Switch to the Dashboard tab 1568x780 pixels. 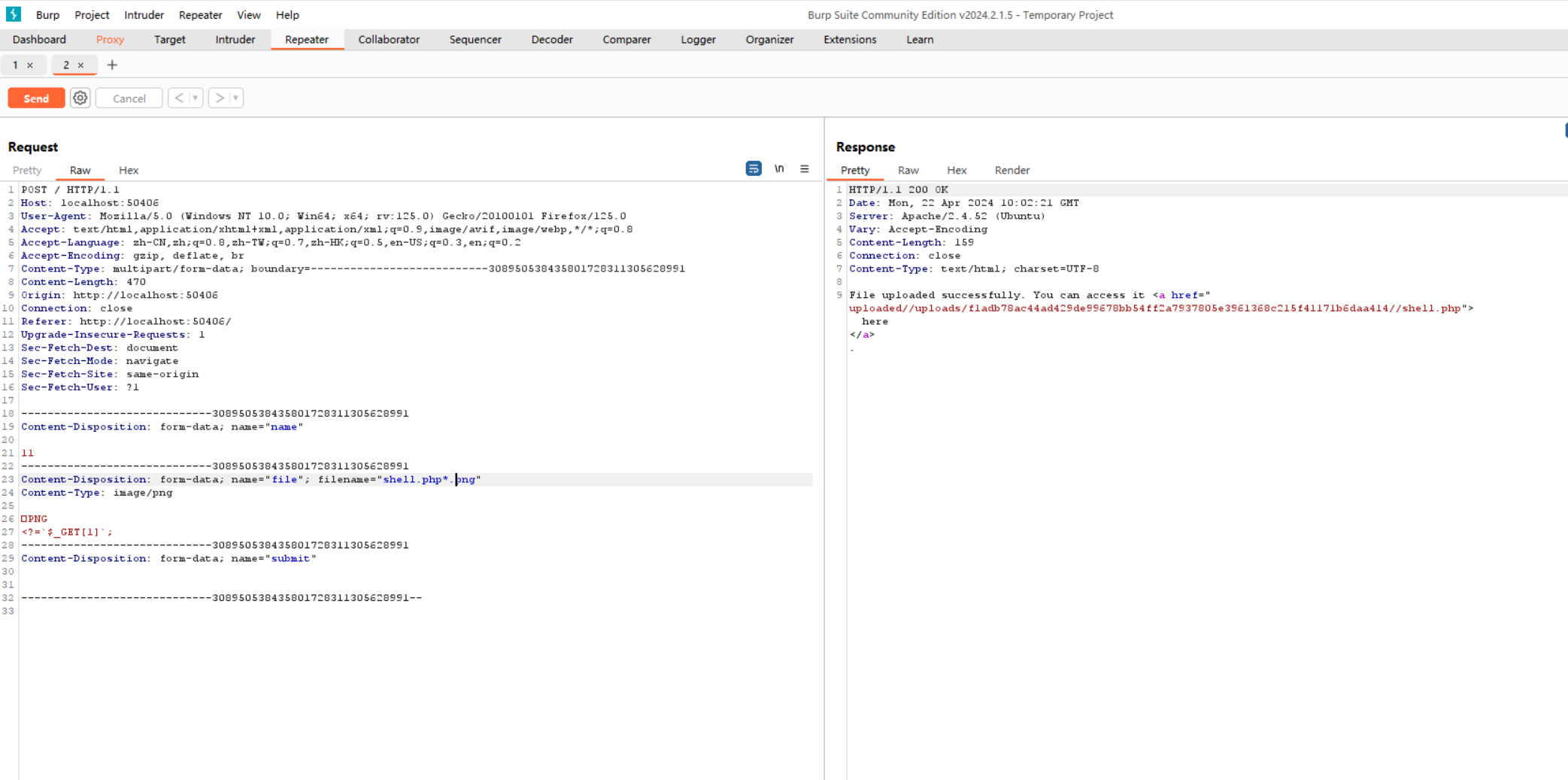[39, 40]
